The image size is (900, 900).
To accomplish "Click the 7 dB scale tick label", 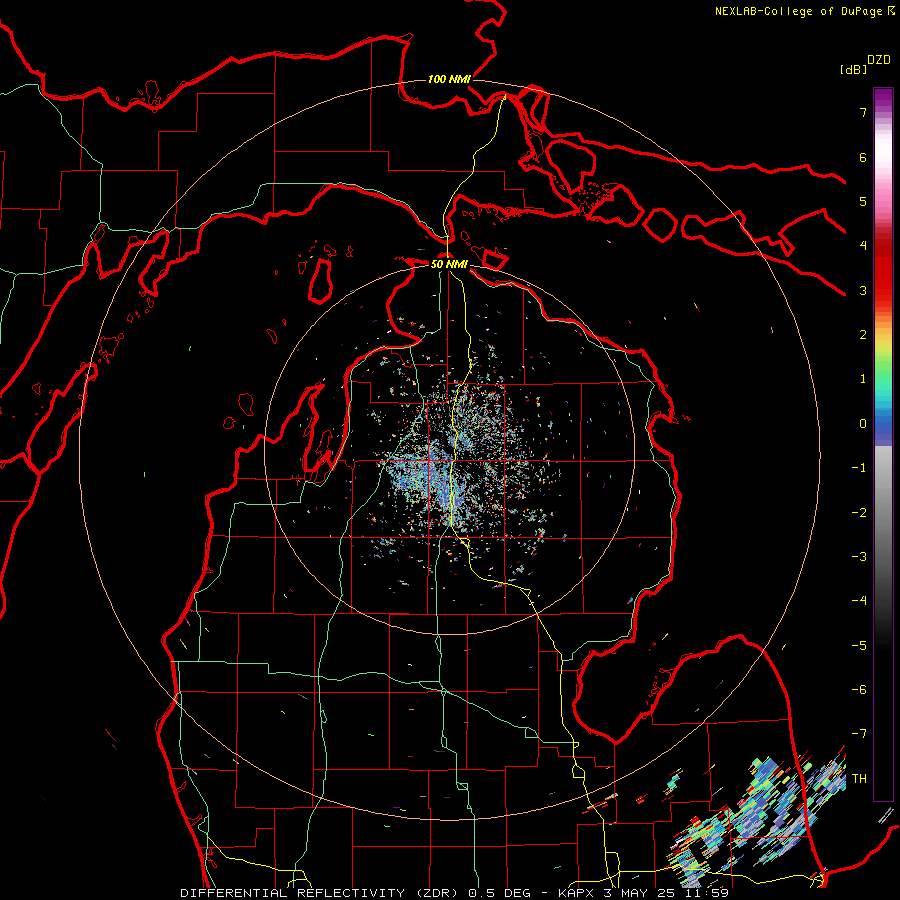I will (863, 112).
